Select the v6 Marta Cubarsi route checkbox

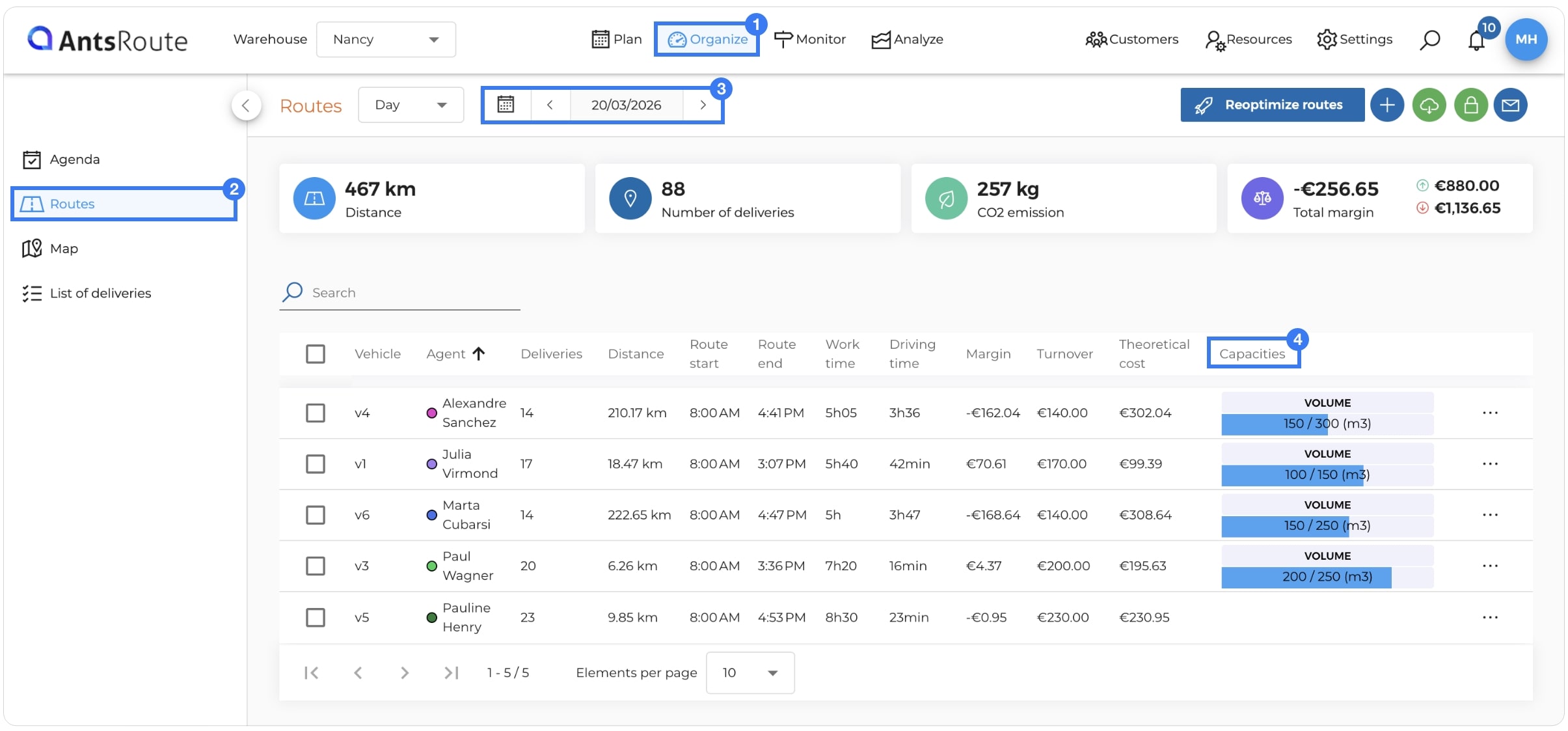click(x=316, y=515)
